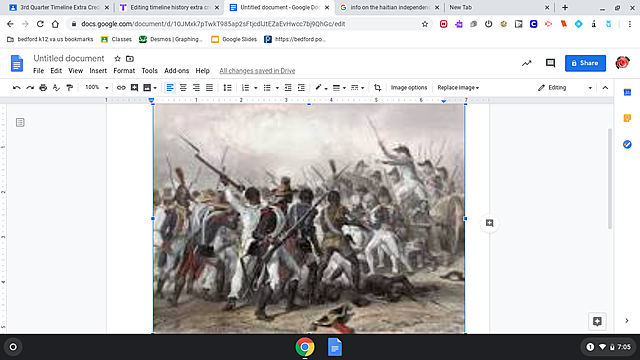Star the document
This screenshot has height=360, width=640.
pyautogui.click(x=118, y=59)
